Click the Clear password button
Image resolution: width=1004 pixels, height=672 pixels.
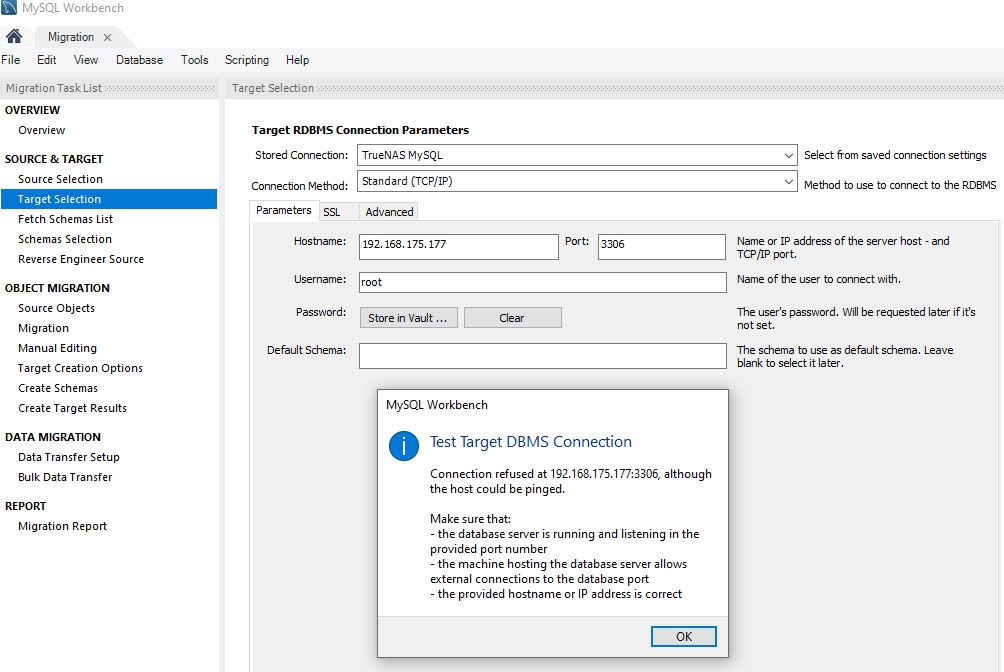(512, 318)
